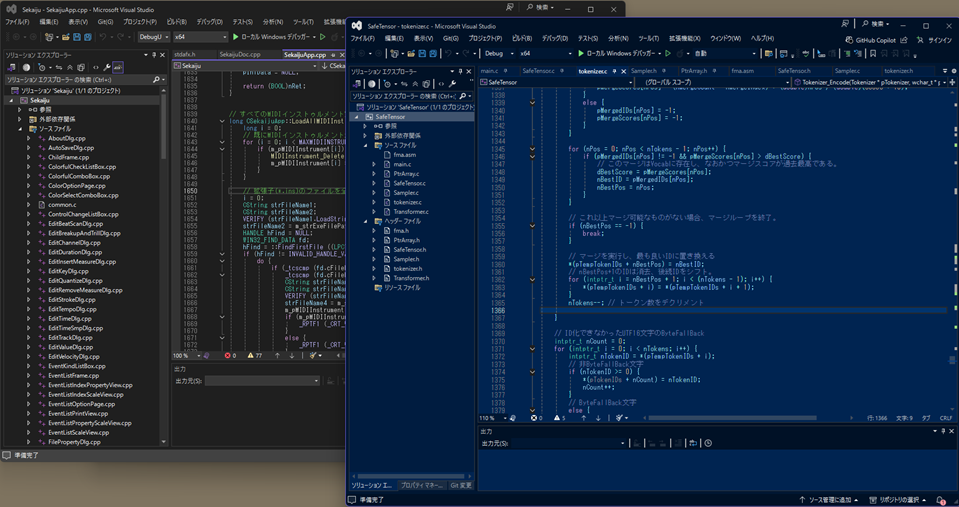Open Git menu in Sekaiju window
Image resolution: width=959 pixels, height=507 pixels.
[x=105, y=22]
